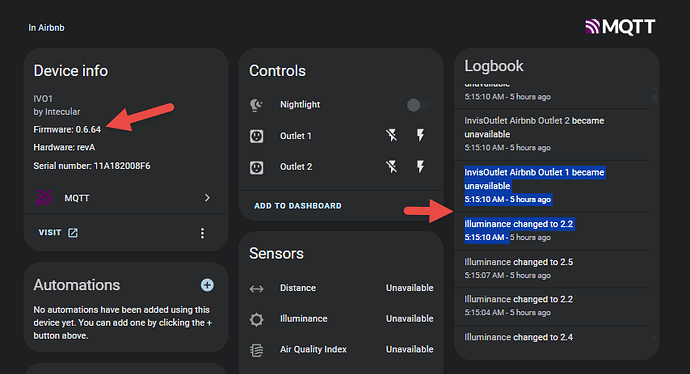
Task: Click the Outlet 1 label
Action: click(296, 136)
